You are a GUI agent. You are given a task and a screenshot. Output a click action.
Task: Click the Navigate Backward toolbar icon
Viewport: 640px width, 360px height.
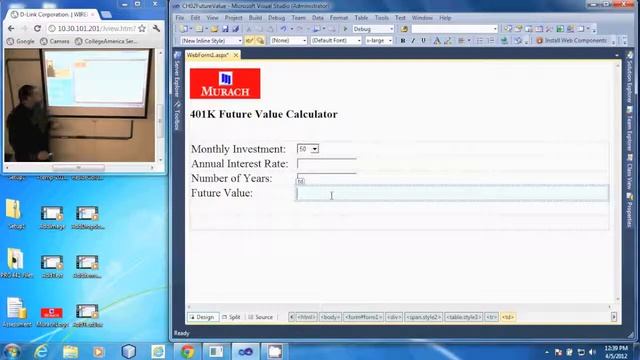[316, 29]
